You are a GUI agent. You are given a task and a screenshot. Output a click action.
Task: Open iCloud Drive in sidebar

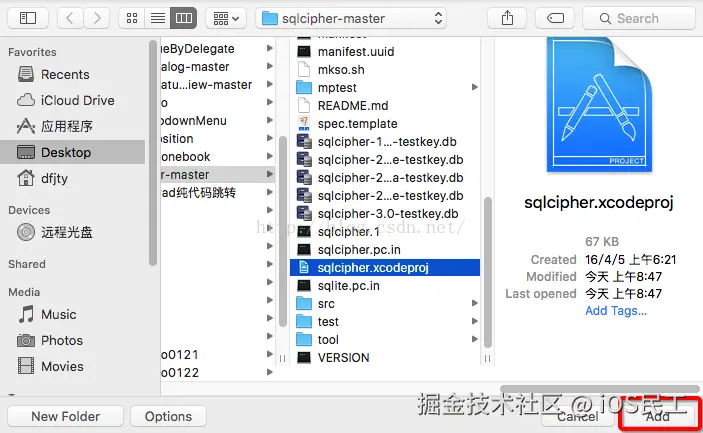[x=73, y=100]
